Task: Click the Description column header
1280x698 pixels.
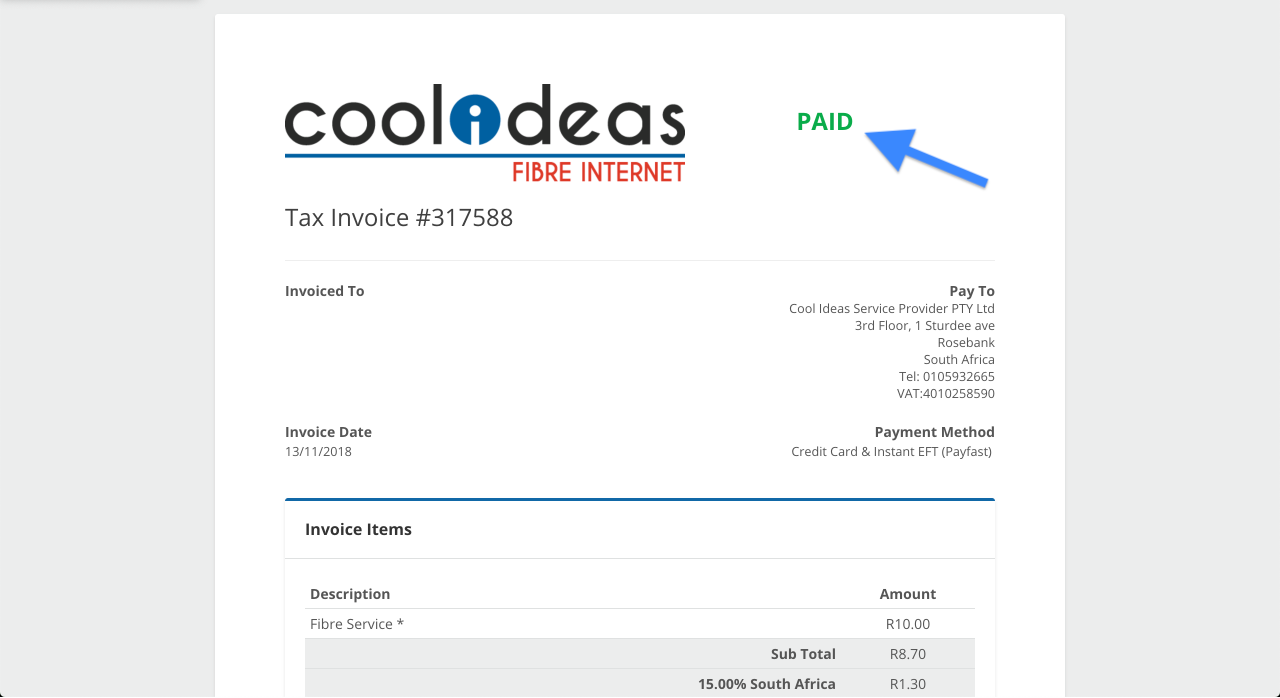Action: (350, 594)
